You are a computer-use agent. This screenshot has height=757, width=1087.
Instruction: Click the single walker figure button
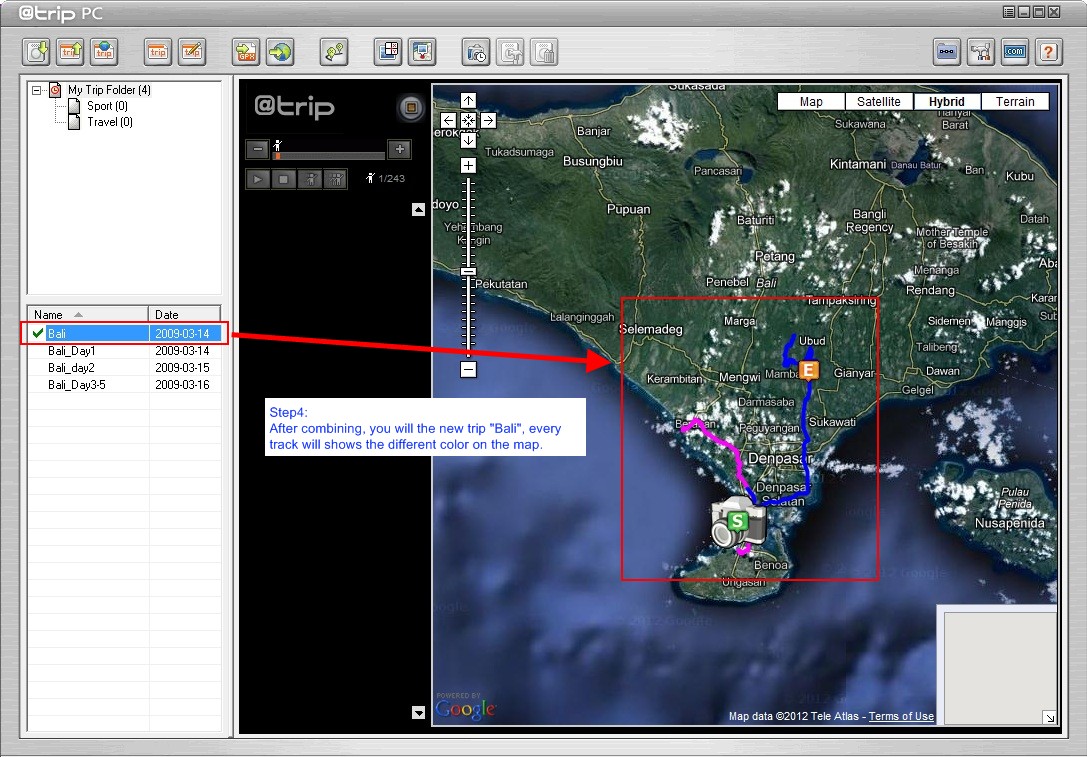click(310, 179)
